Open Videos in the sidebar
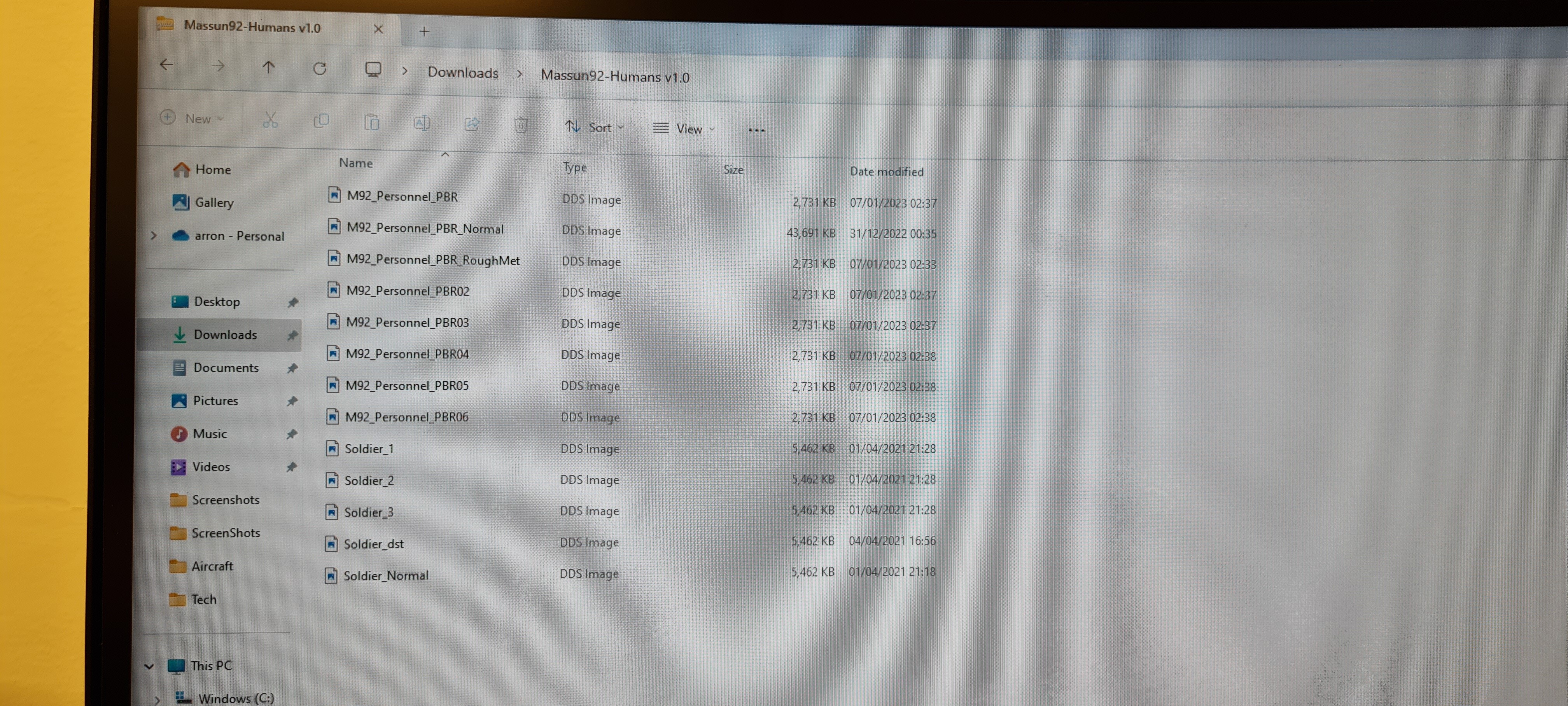Screen dimensions: 1568x706 coord(200,466)
